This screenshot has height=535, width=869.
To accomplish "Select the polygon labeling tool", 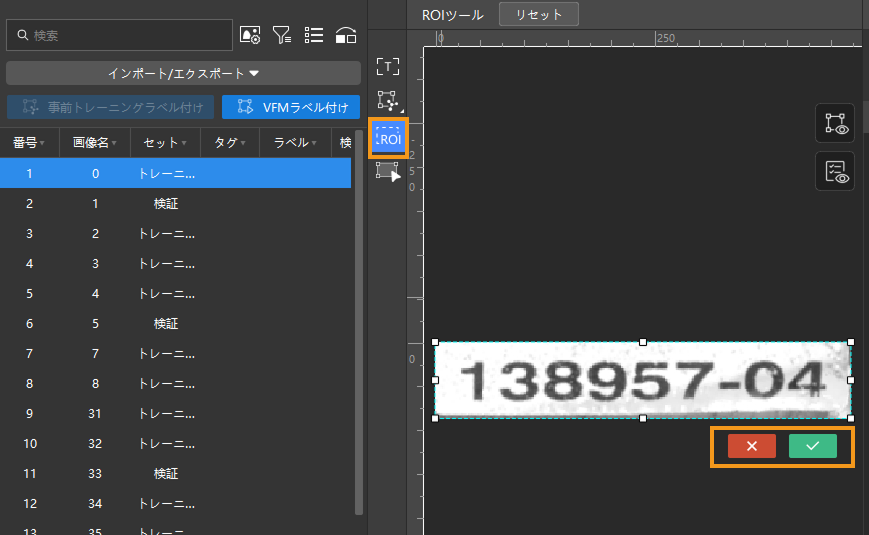I will (x=388, y=101).
